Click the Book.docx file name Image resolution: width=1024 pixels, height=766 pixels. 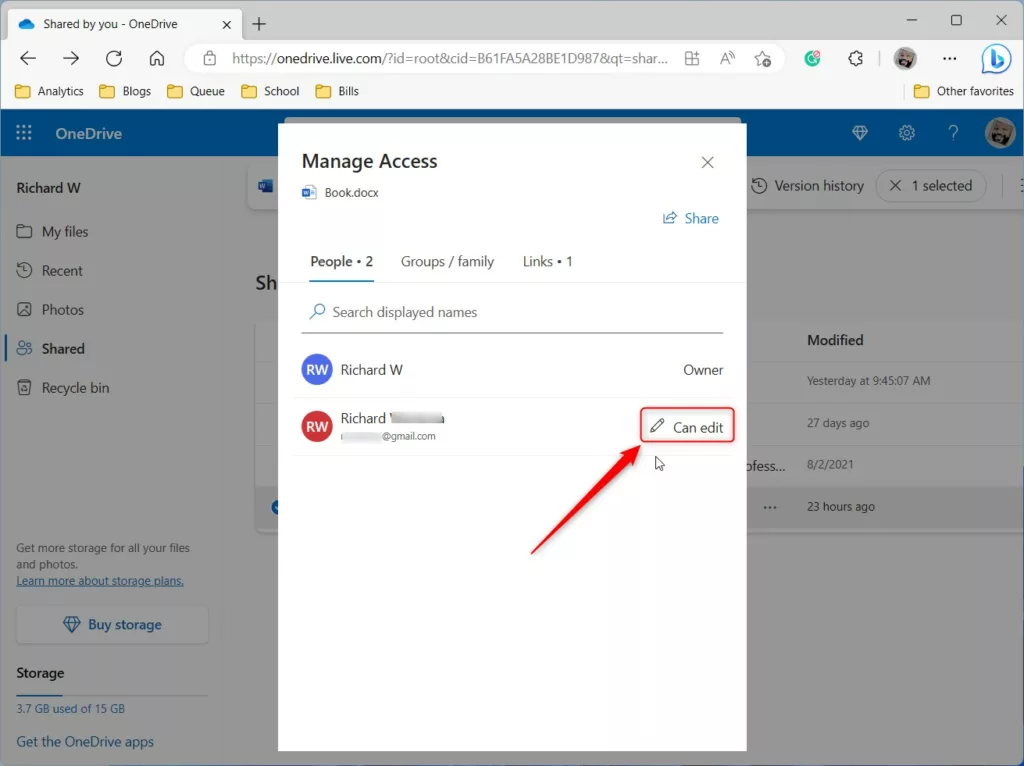point(351,193)
